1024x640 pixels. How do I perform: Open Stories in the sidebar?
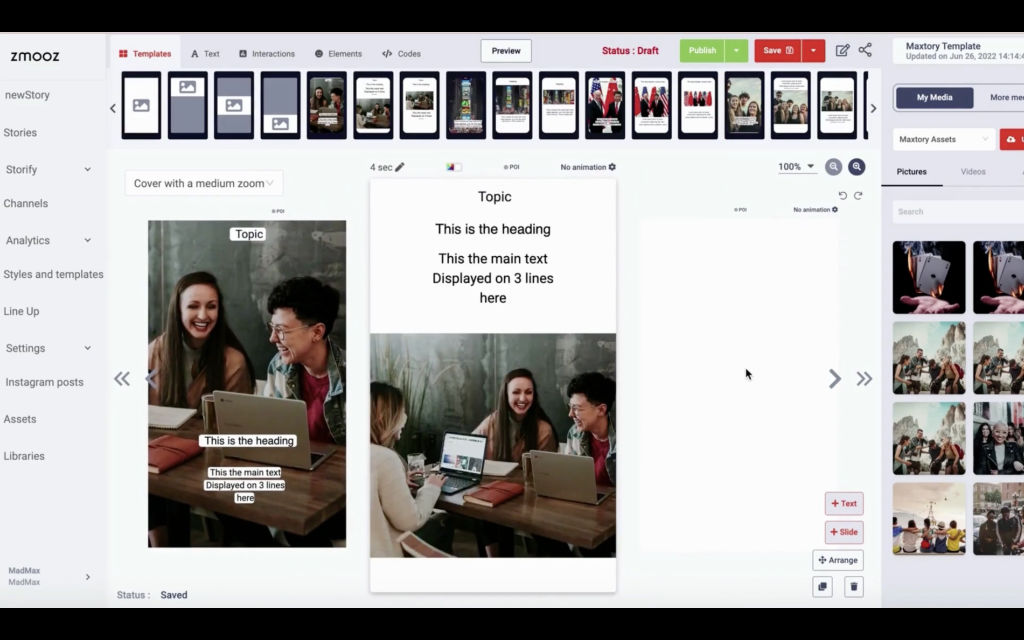coord(20,133)
